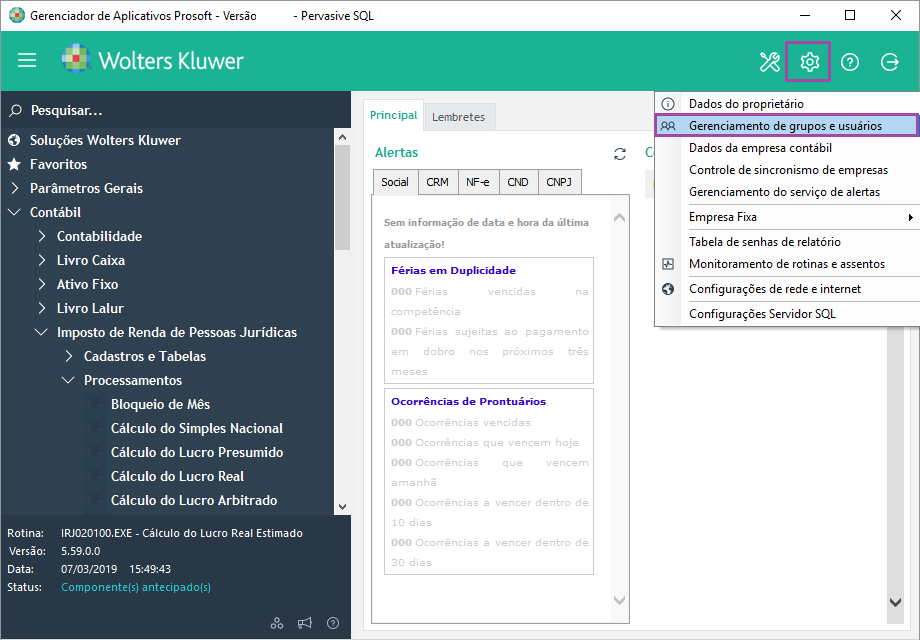Click the alerts list scroll-up arrow
920x640 pixels.
tap(620, 218)
